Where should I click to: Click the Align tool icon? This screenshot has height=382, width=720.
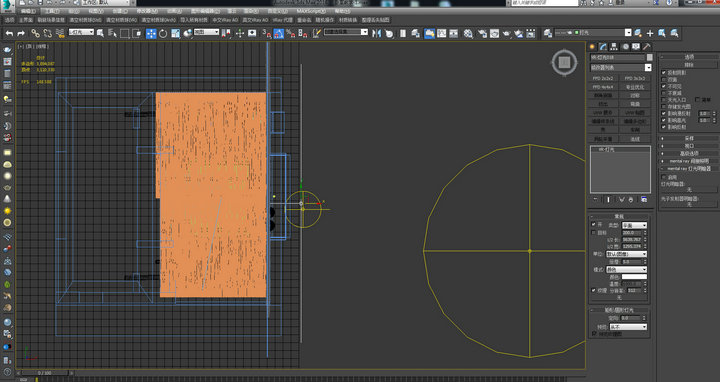click(x=389, y=33)
